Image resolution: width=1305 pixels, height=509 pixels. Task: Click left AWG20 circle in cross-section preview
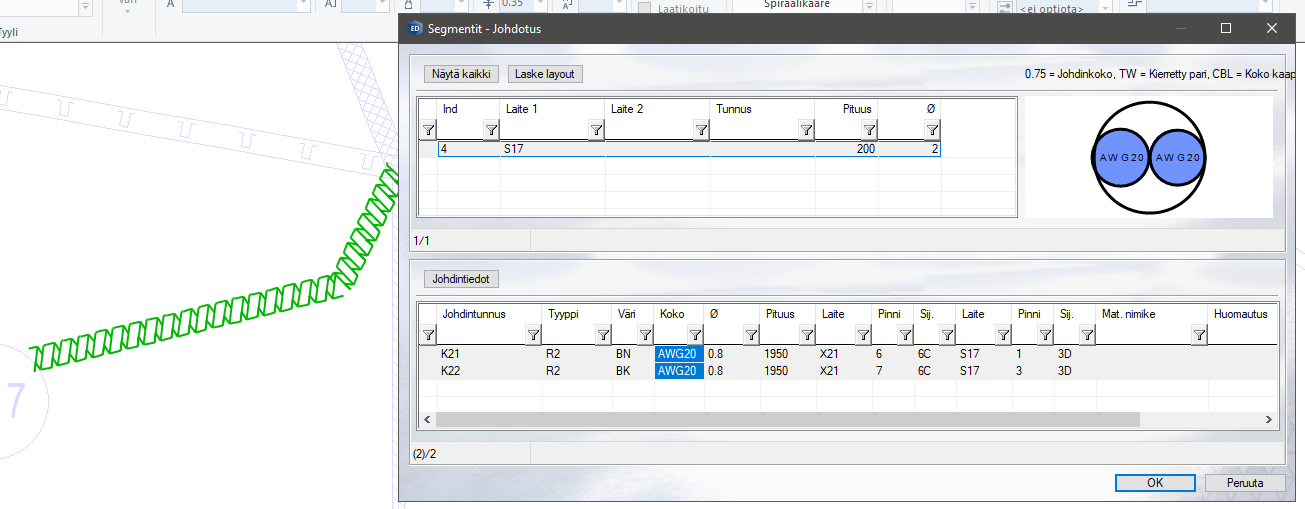pyautogui.click(x=1116, y=158)
